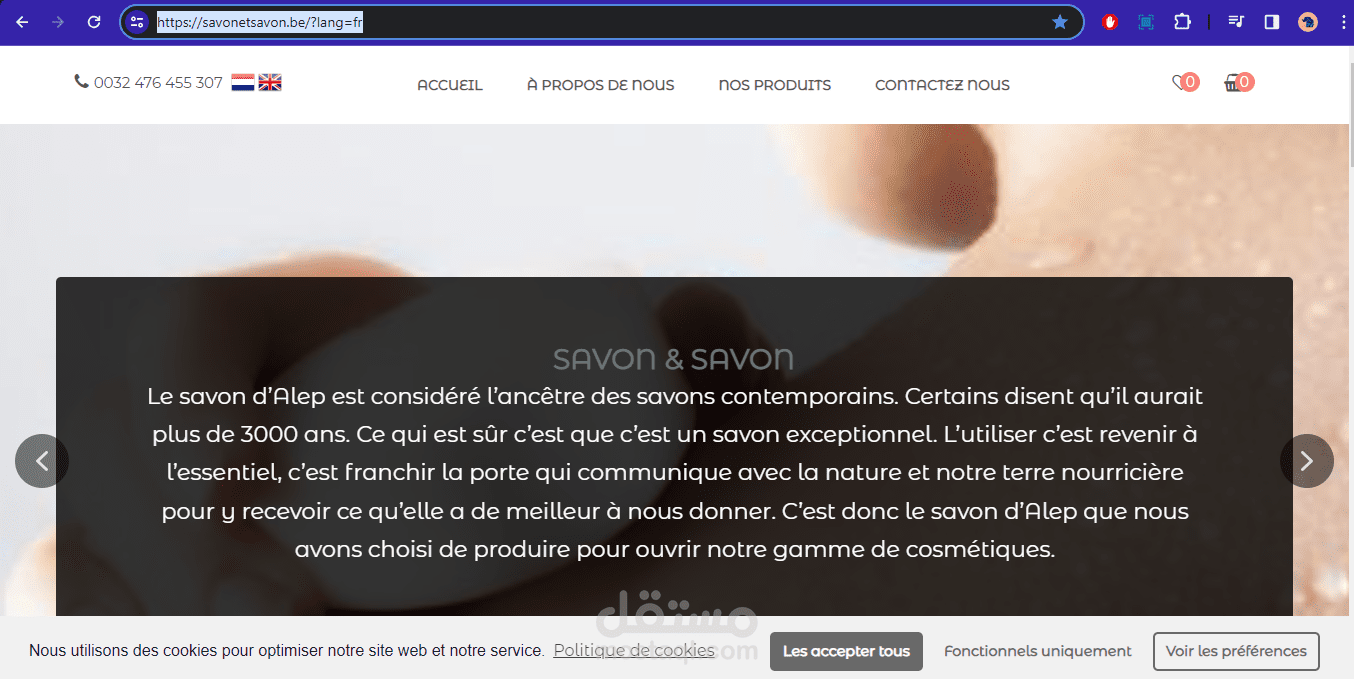Switch site language via Dutch flag
Image resolution: width=1354 pixels, height=679 pixels.
pos(242,83)
